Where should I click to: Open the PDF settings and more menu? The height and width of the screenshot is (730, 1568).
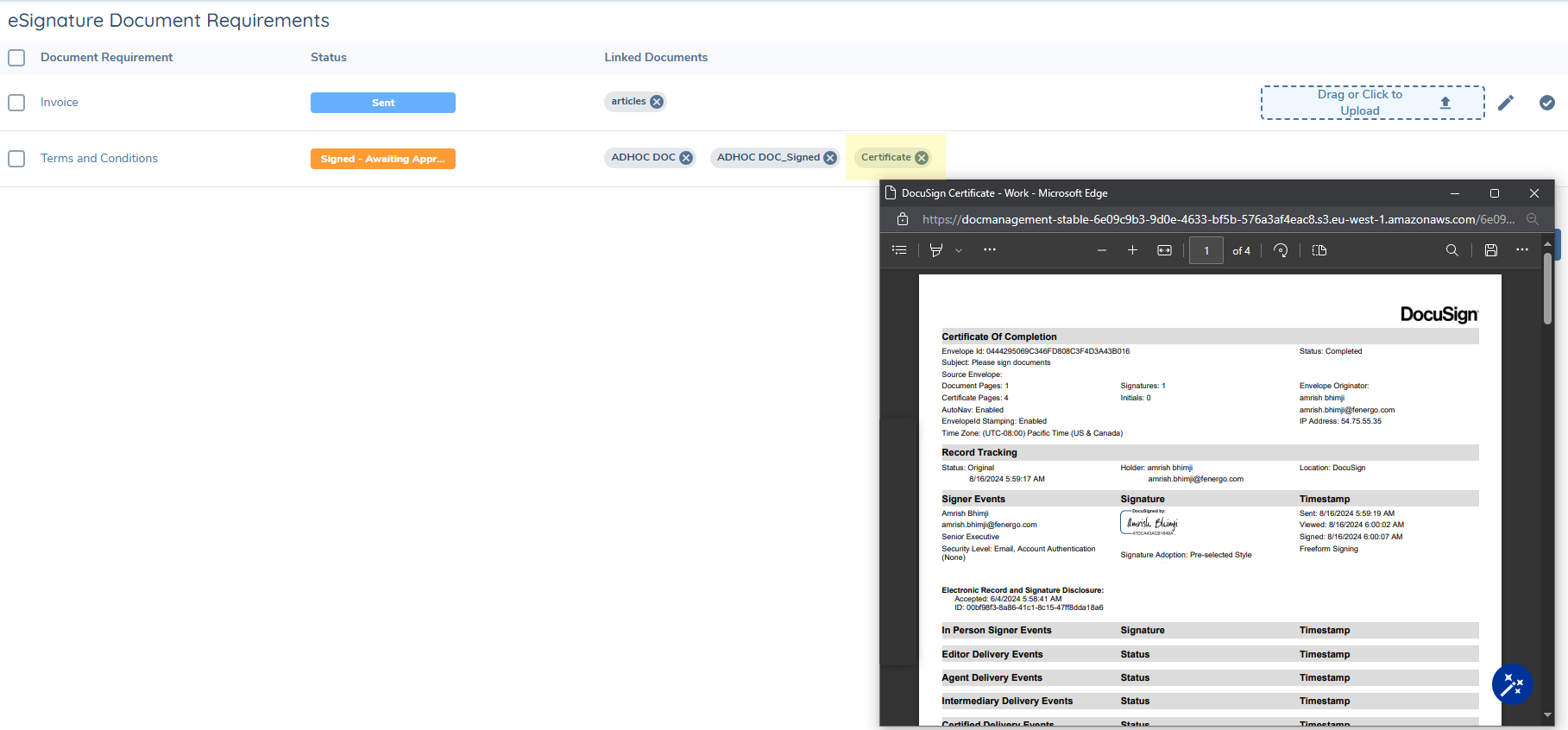point(1522,250)
